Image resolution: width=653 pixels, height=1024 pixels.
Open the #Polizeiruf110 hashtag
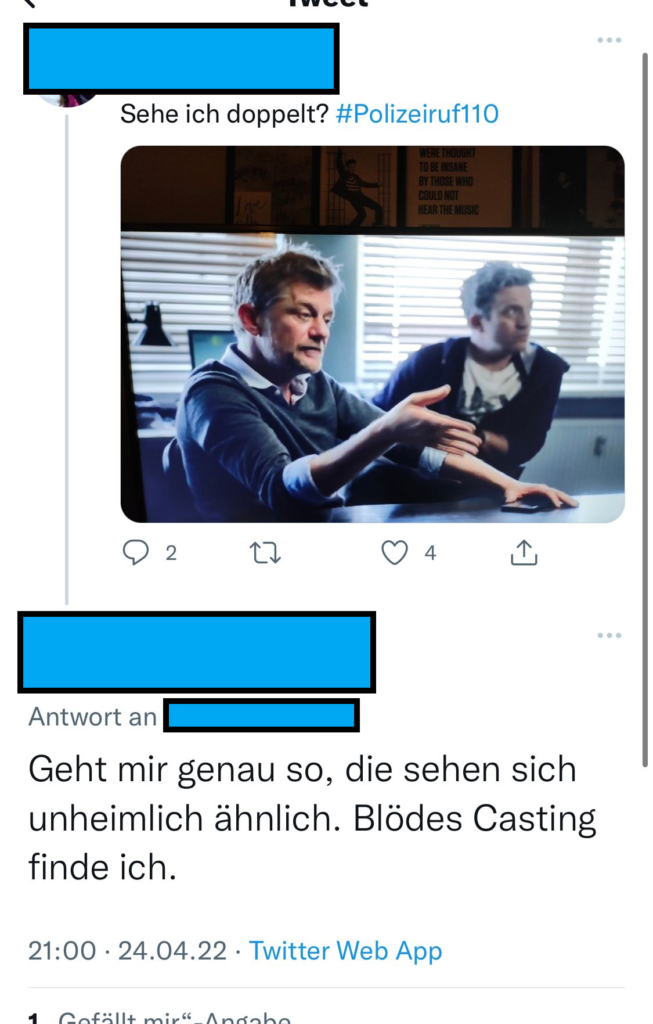tap(417, 114)
